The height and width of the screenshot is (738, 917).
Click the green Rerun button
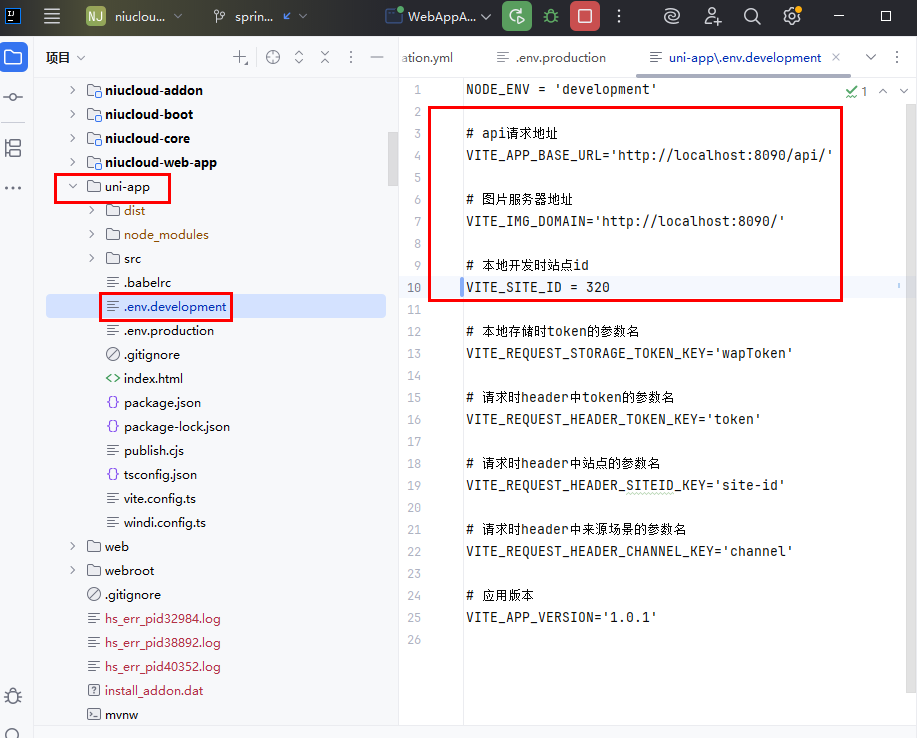coord(517,16)
